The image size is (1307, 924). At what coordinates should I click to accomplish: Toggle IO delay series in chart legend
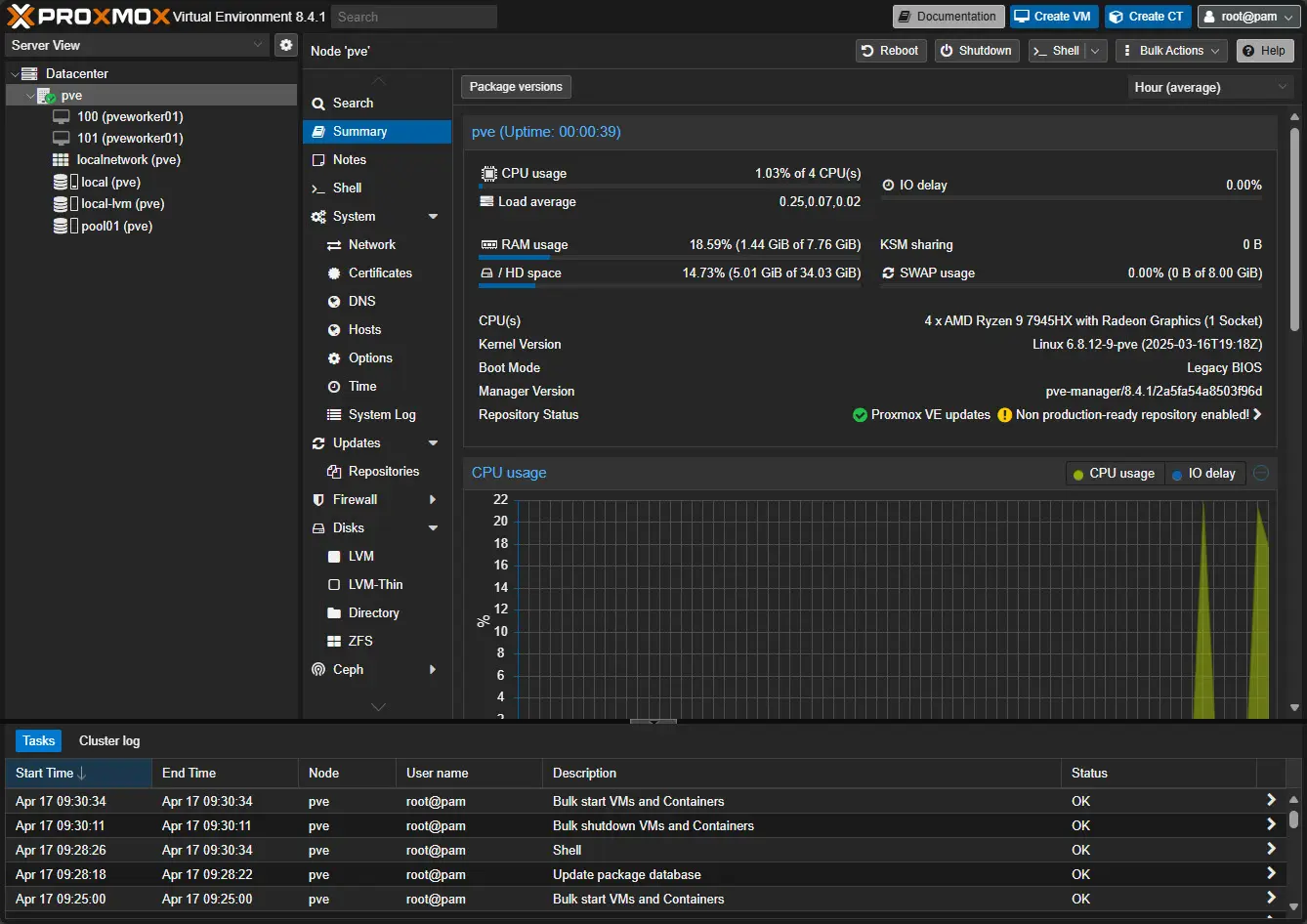pyautogui.click(x=1203, y=473)
